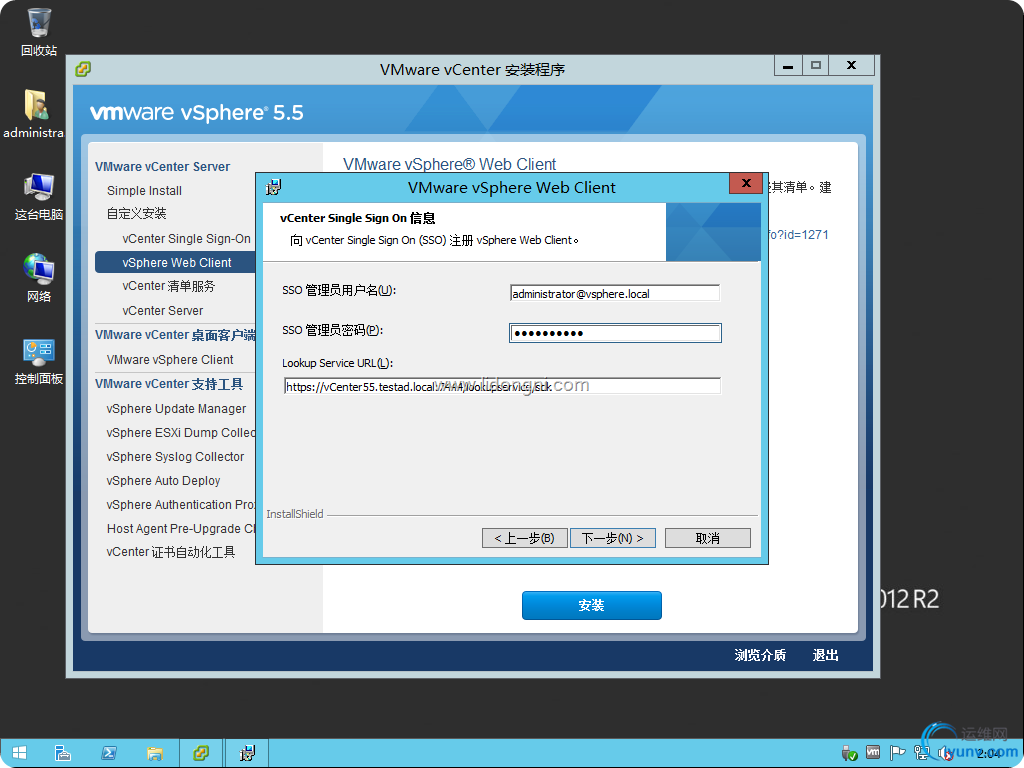Select vCenter Server in sidebar list

point(163,311)
